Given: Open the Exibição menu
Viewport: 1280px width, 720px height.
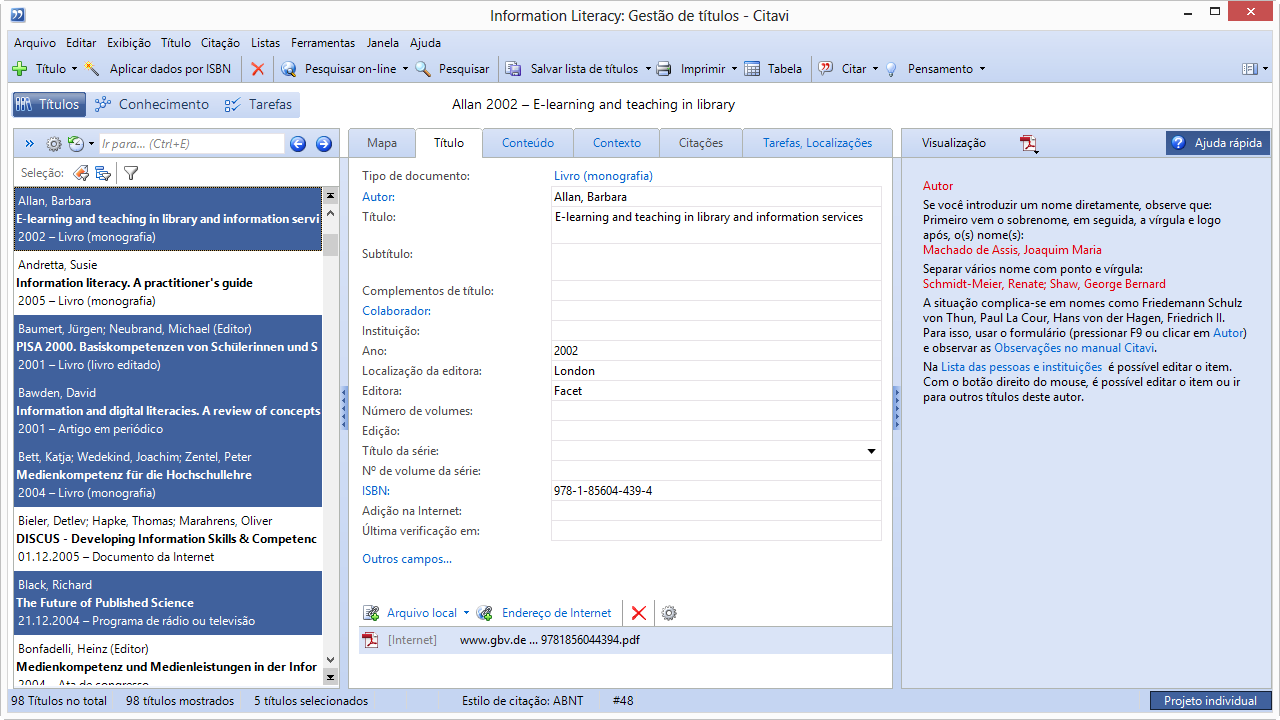Looking at the screenshot, I should [x=128, y=43].
